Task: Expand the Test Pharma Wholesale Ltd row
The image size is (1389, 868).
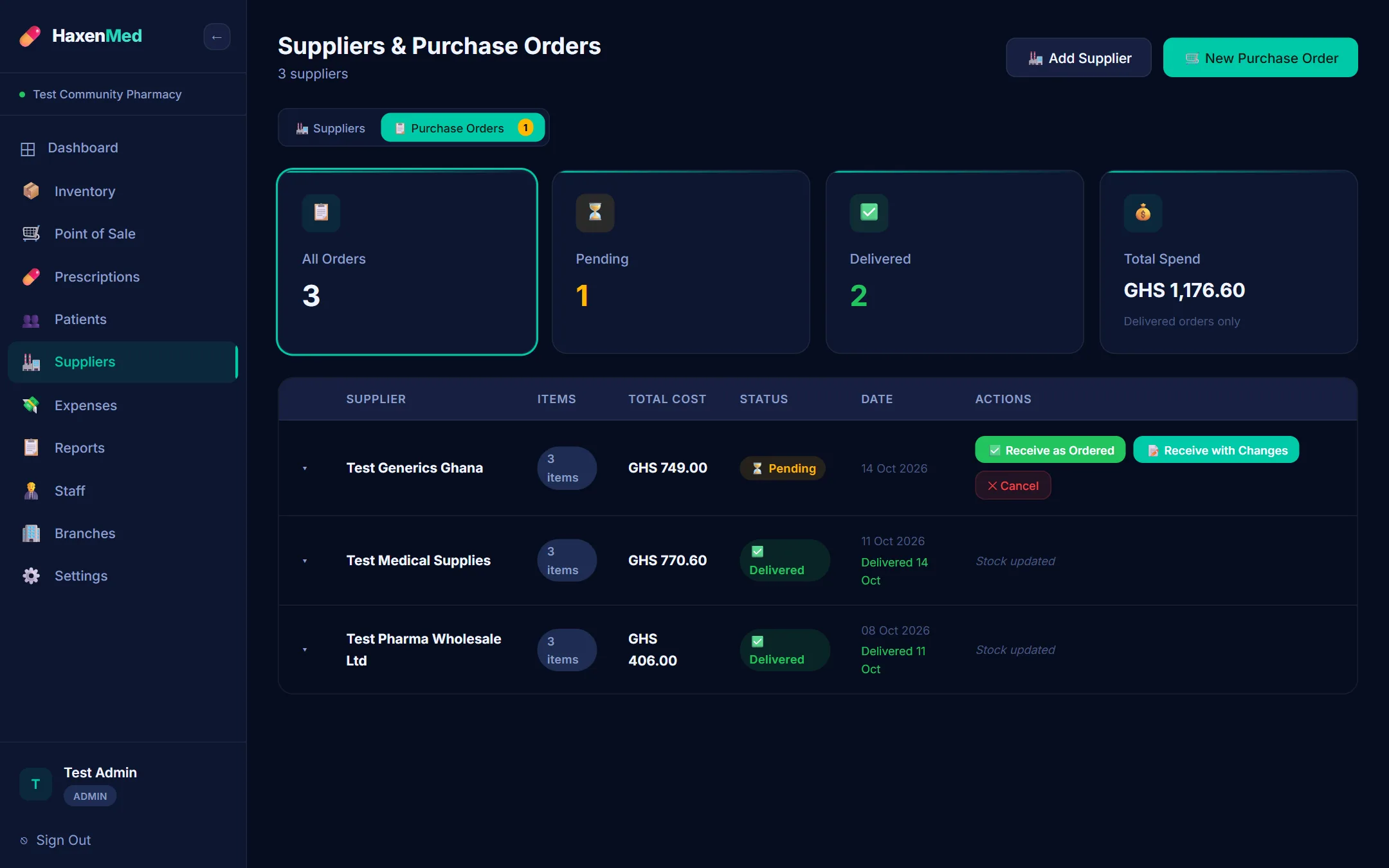Action: click(305, 649)
